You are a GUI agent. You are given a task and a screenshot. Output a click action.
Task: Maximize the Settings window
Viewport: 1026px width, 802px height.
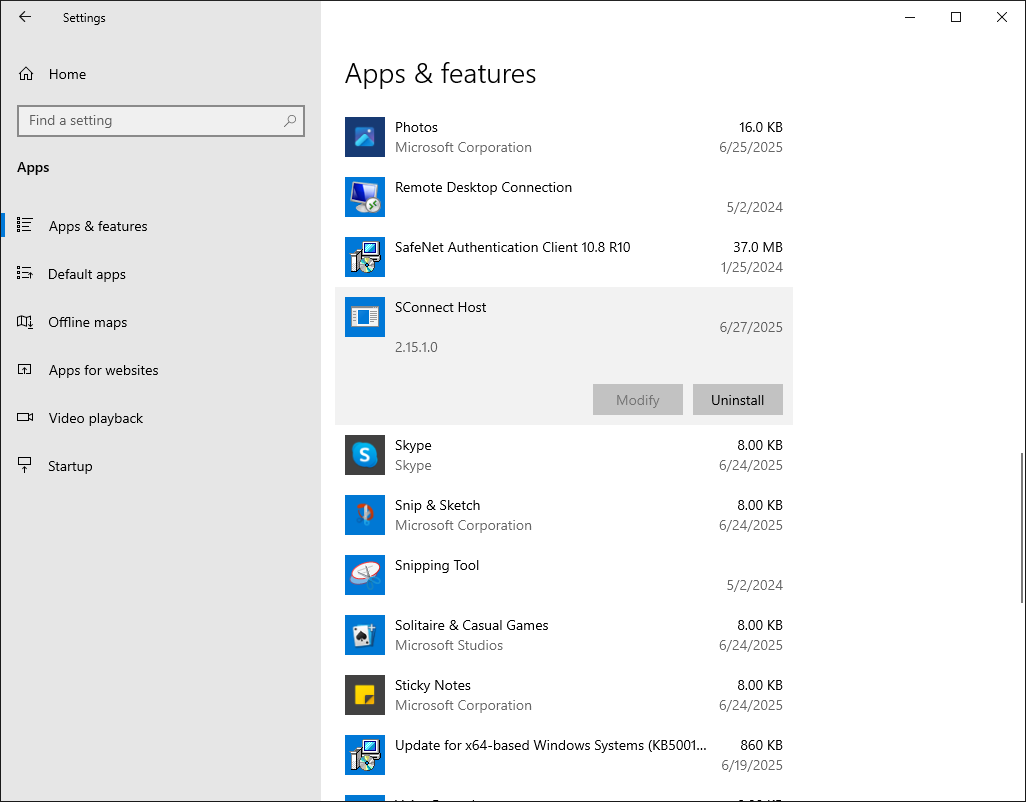(955, 17)
